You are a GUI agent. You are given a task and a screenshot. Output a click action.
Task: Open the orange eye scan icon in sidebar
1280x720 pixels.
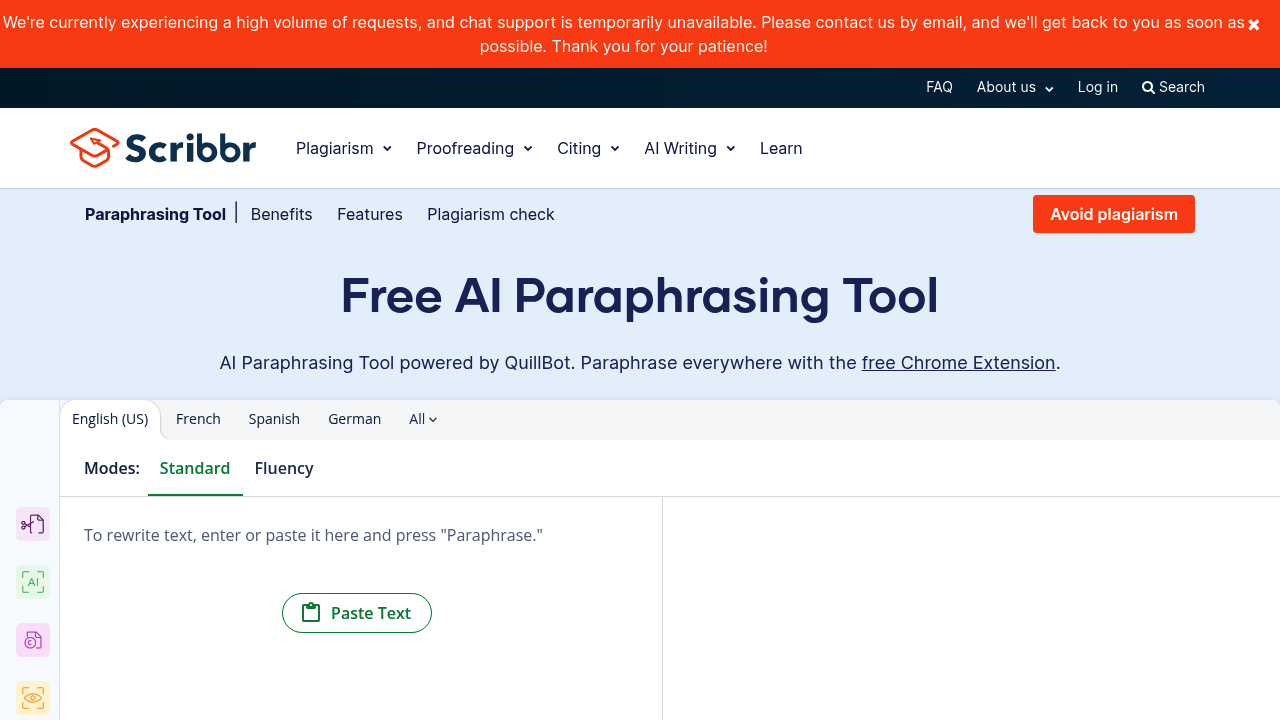point(33,698)
